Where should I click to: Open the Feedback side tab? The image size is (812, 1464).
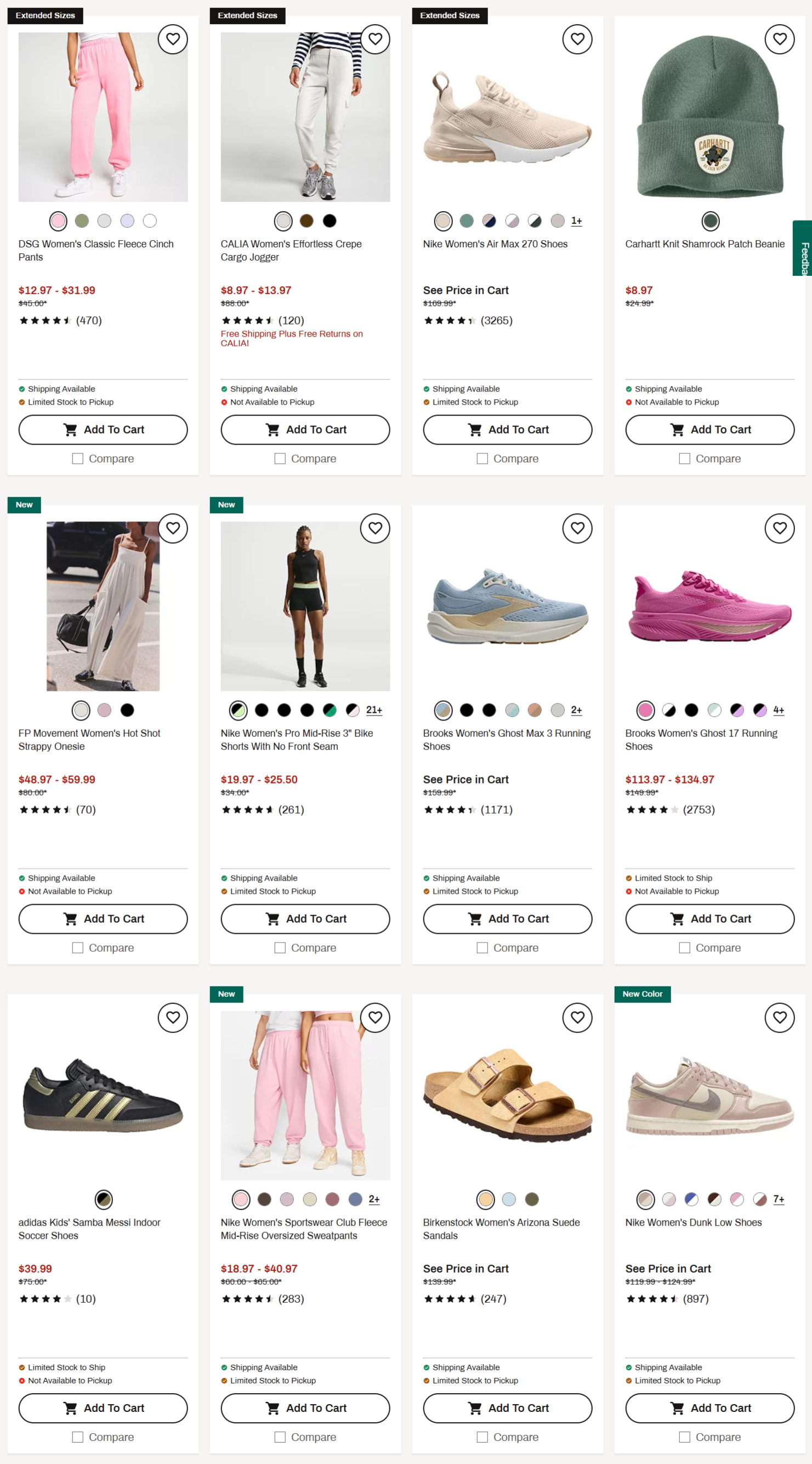(803, 248)
